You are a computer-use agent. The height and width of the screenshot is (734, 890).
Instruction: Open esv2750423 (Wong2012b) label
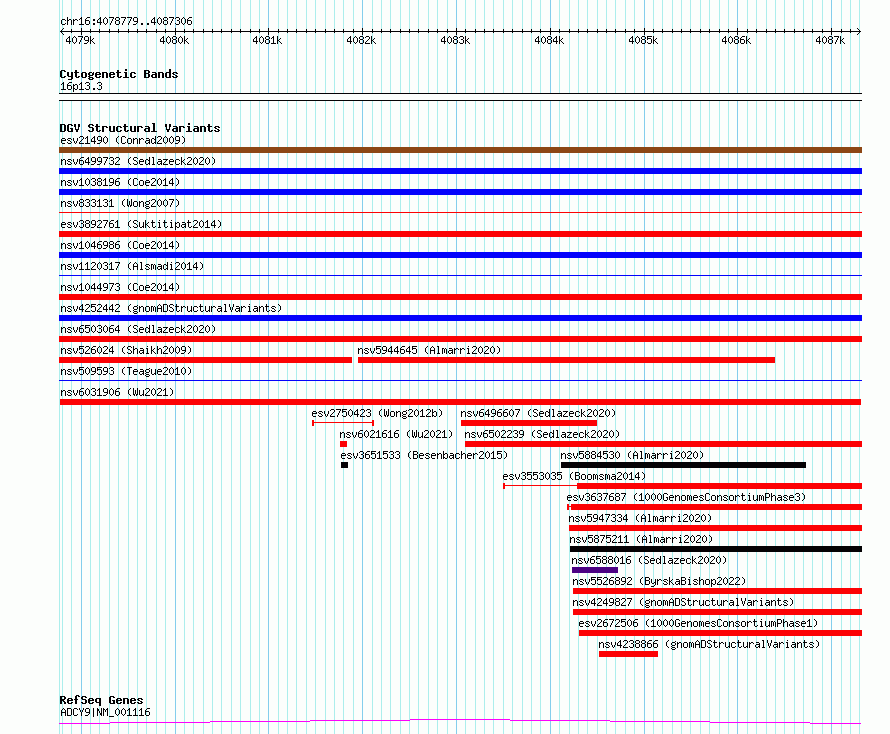(x=377, y=413)
